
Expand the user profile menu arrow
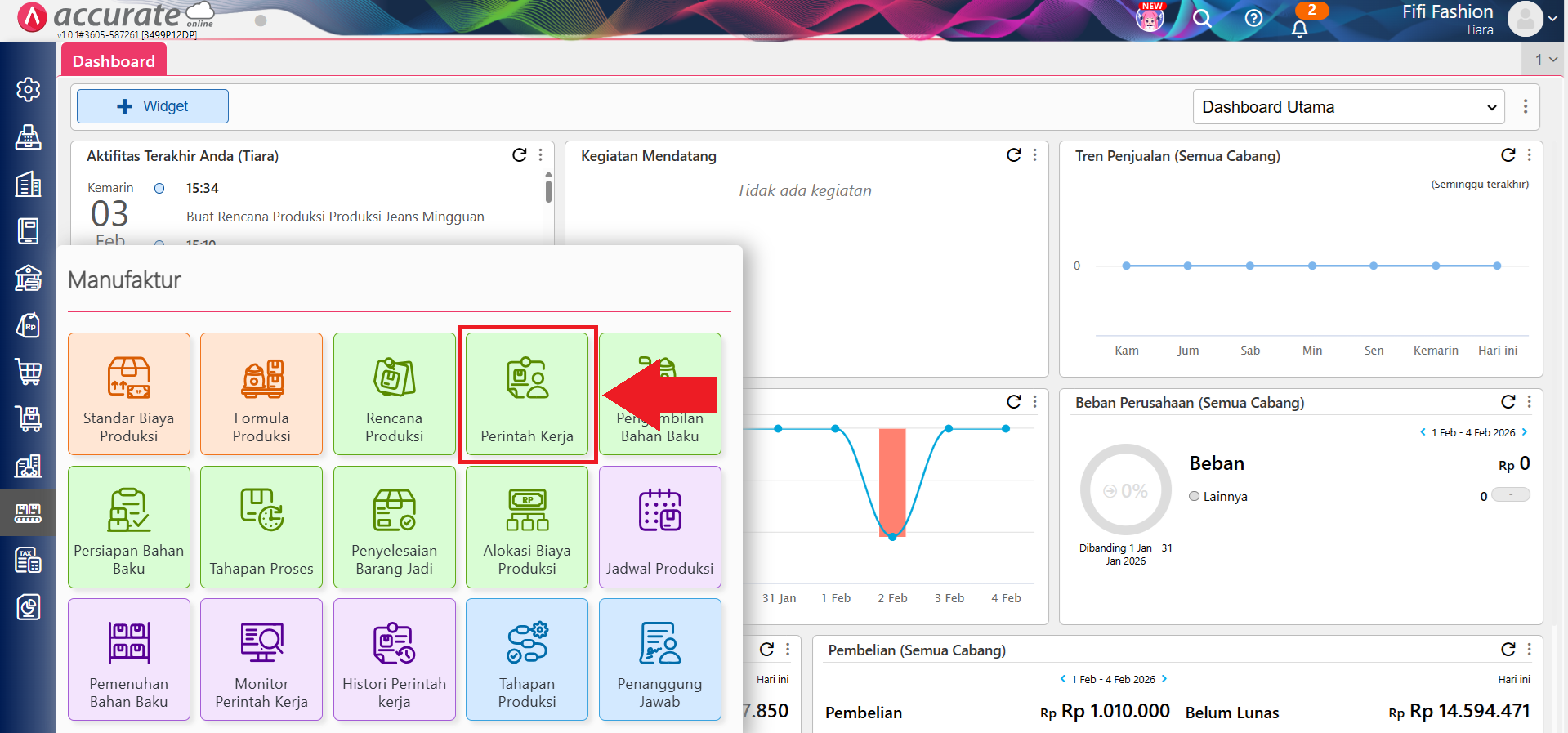coord(1552,19)
